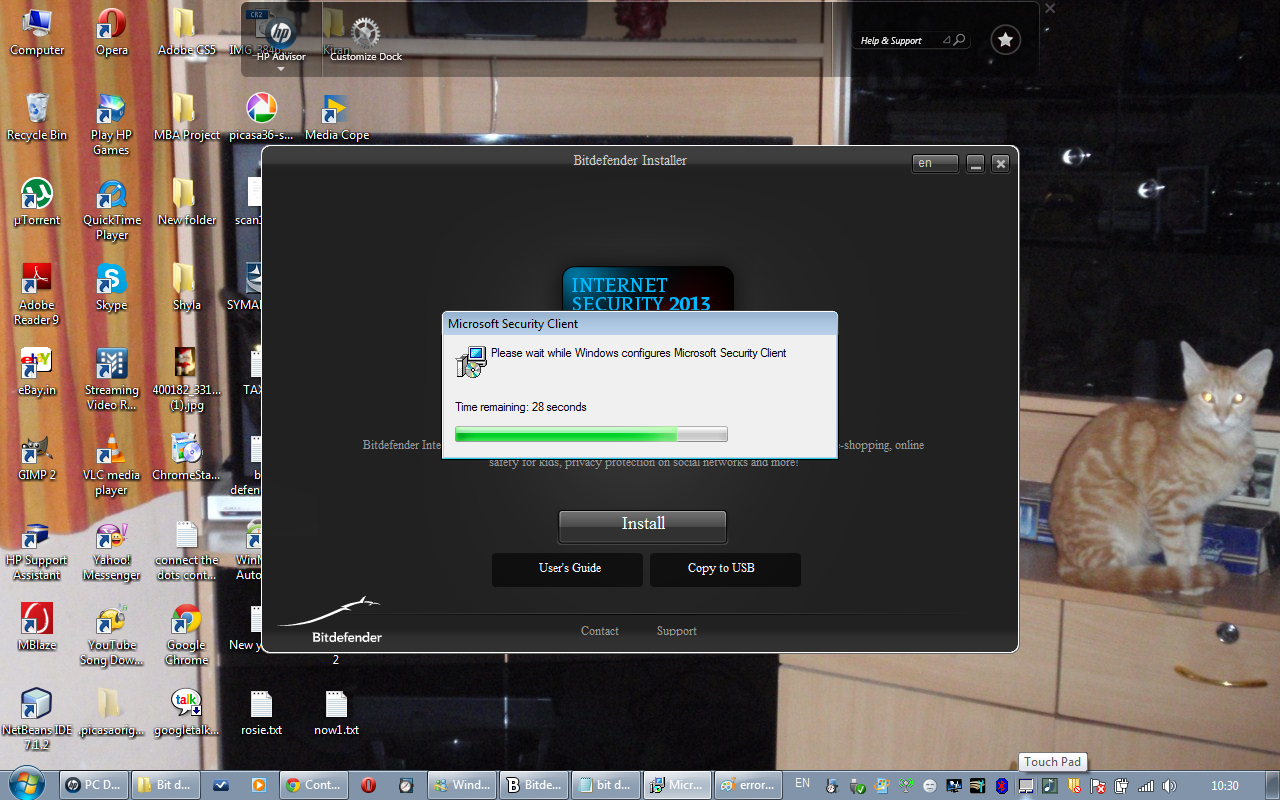
Task: Launch Skype from the desktop
Action: coord(111,288)
